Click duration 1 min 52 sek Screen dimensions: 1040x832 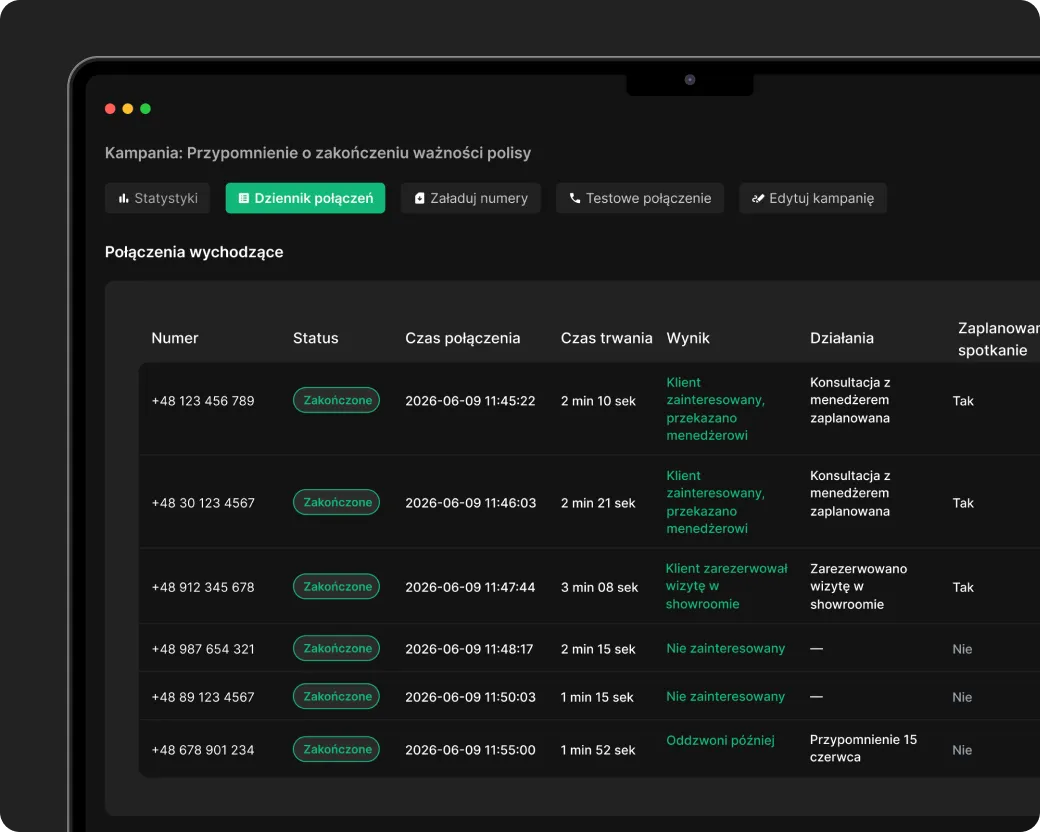[x=598, y=750]
